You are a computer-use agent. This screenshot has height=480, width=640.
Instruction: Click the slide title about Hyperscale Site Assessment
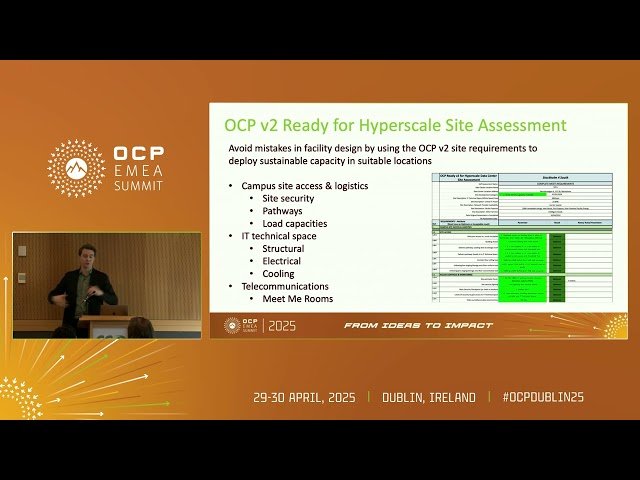coord(394,125)
